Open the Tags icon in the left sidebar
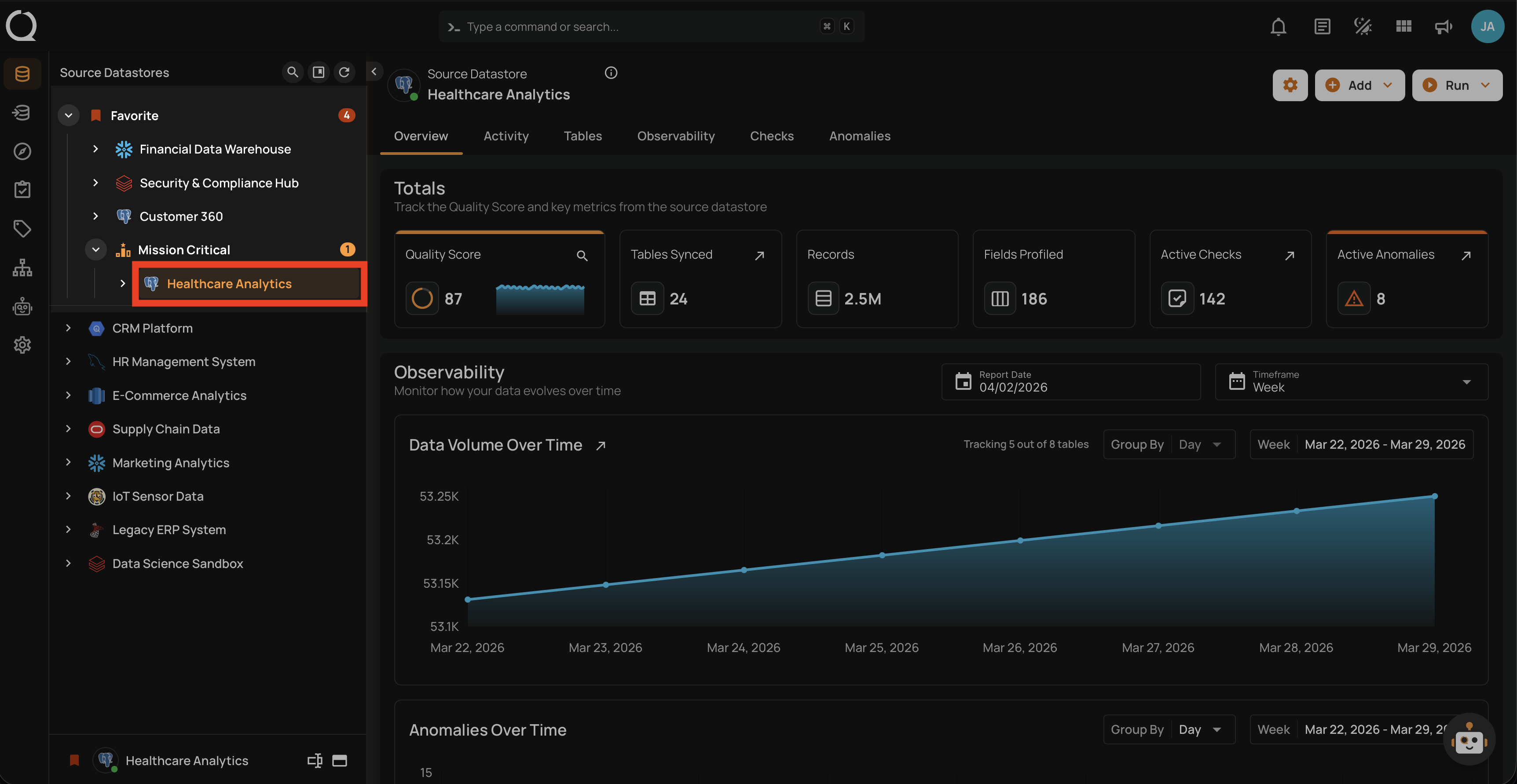This screenshot has height=784, width=1517. tap(22, 228)
